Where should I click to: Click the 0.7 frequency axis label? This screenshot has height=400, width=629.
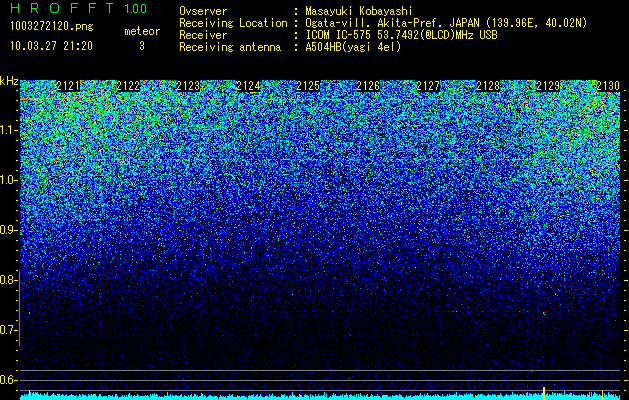tap(8, 330)
